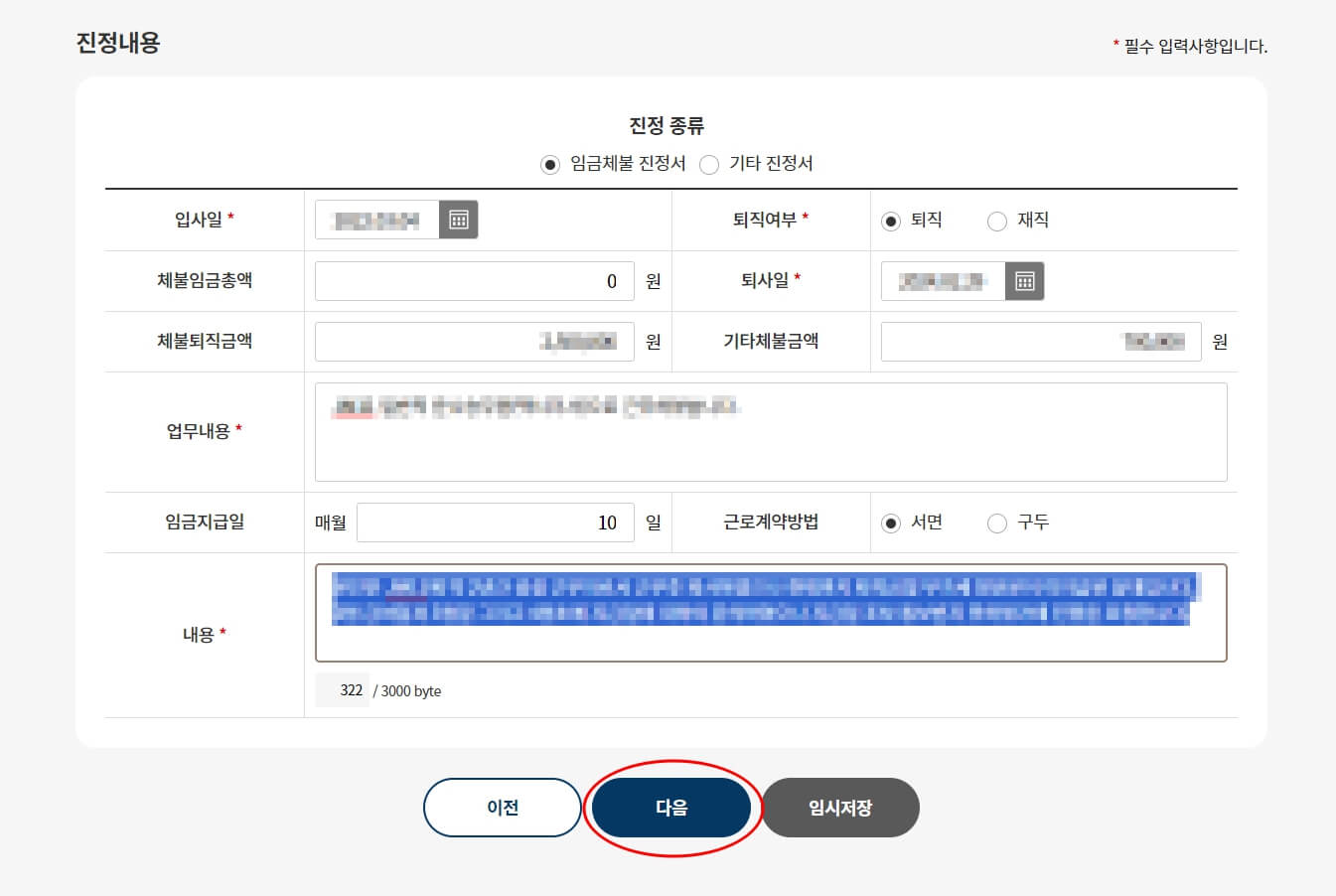The height and width of the screenshot is (896, 1336).
Task: Save draft with 임시저장 button
Action: point(840,808)
